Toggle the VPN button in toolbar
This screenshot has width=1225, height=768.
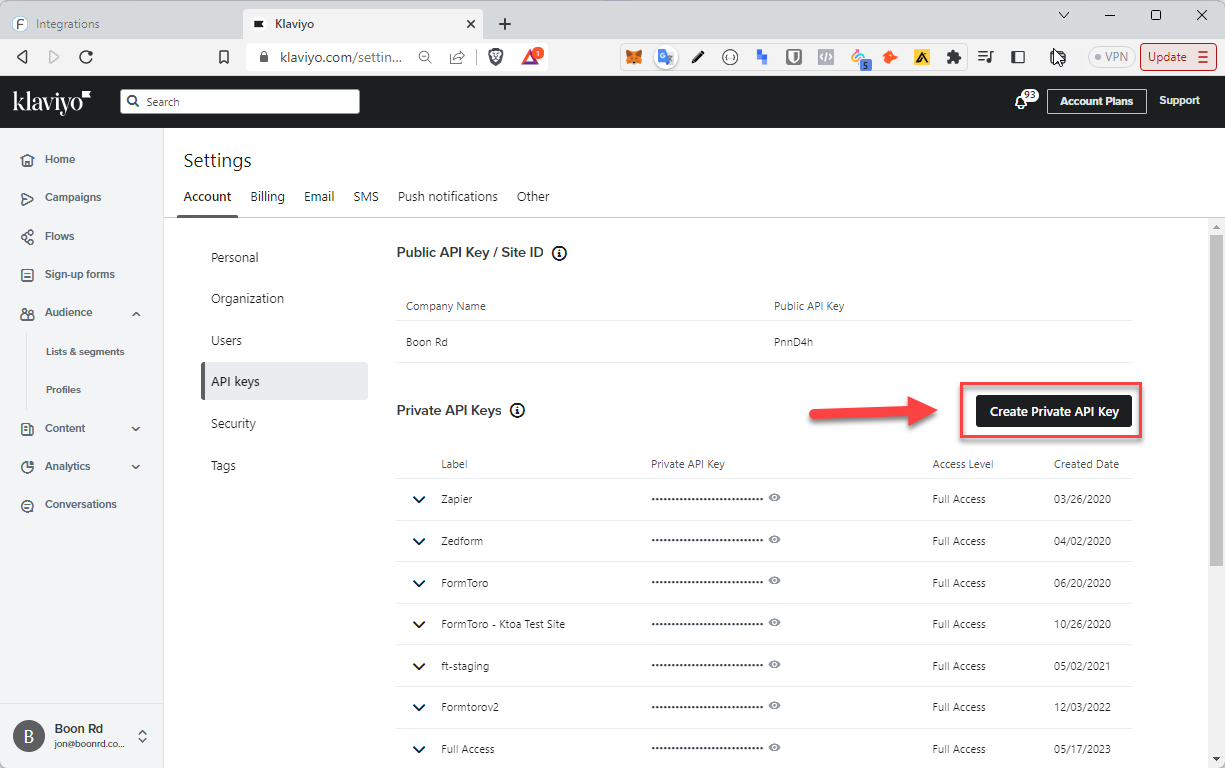(x=1110, y=57)
